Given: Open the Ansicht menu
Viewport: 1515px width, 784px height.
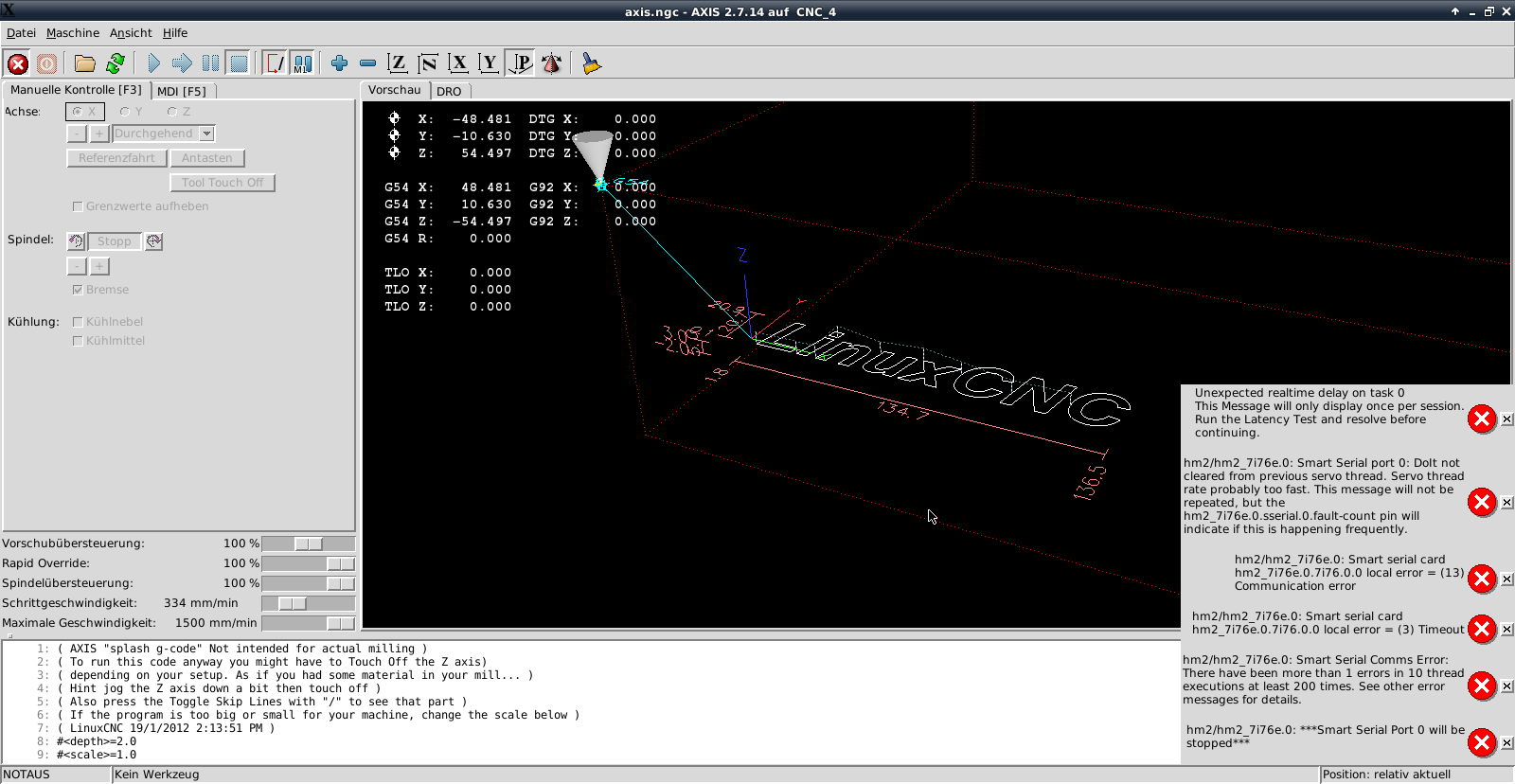Looking at the screenshot, I should 131,33.
